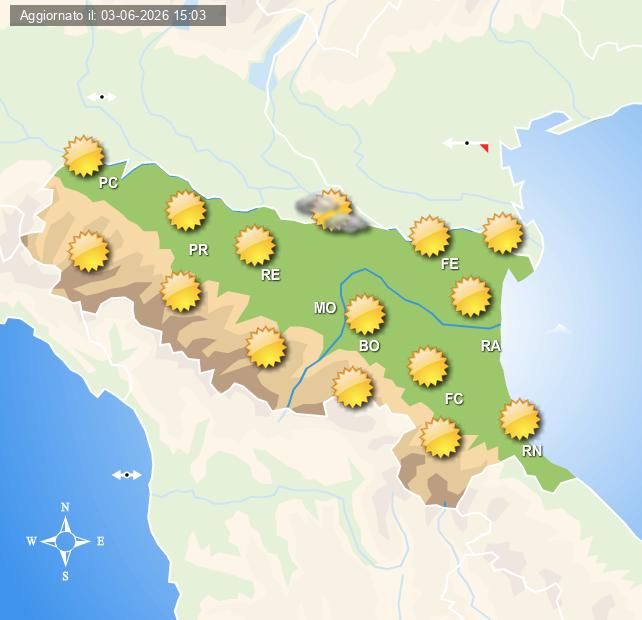Click the RN province label
This screenshot has height=620, width=642.
point(532,451)
